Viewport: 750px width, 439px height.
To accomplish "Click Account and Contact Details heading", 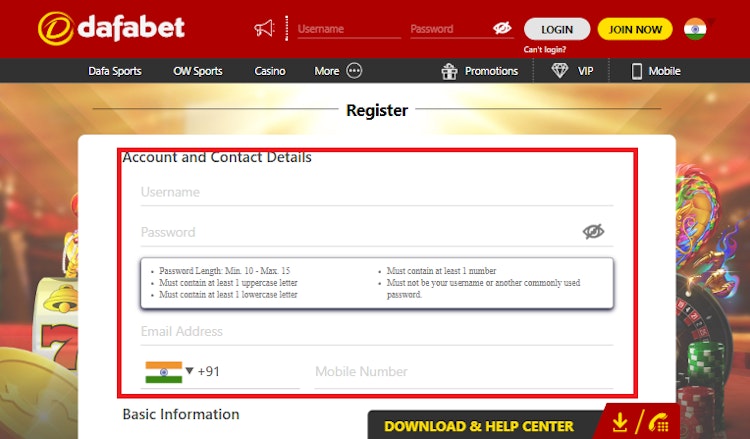I will coord(217,157).
